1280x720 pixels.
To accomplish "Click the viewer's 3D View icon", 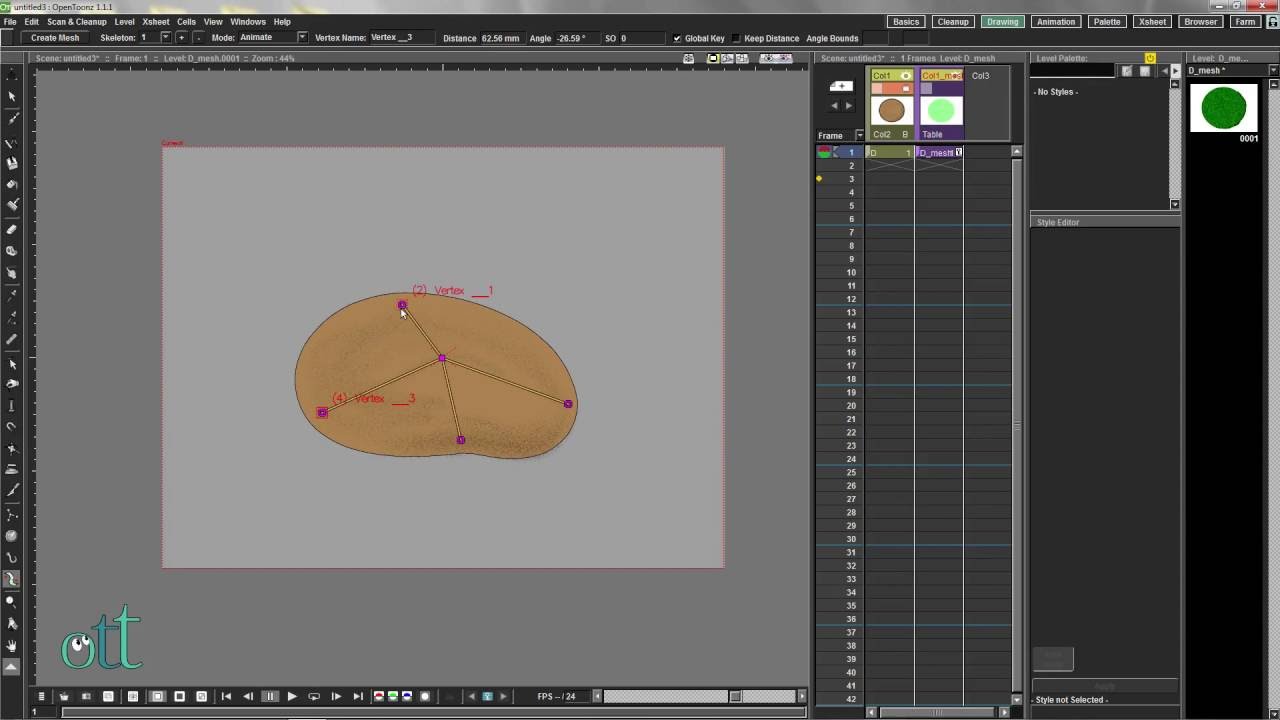I will (x=727, y=58).
